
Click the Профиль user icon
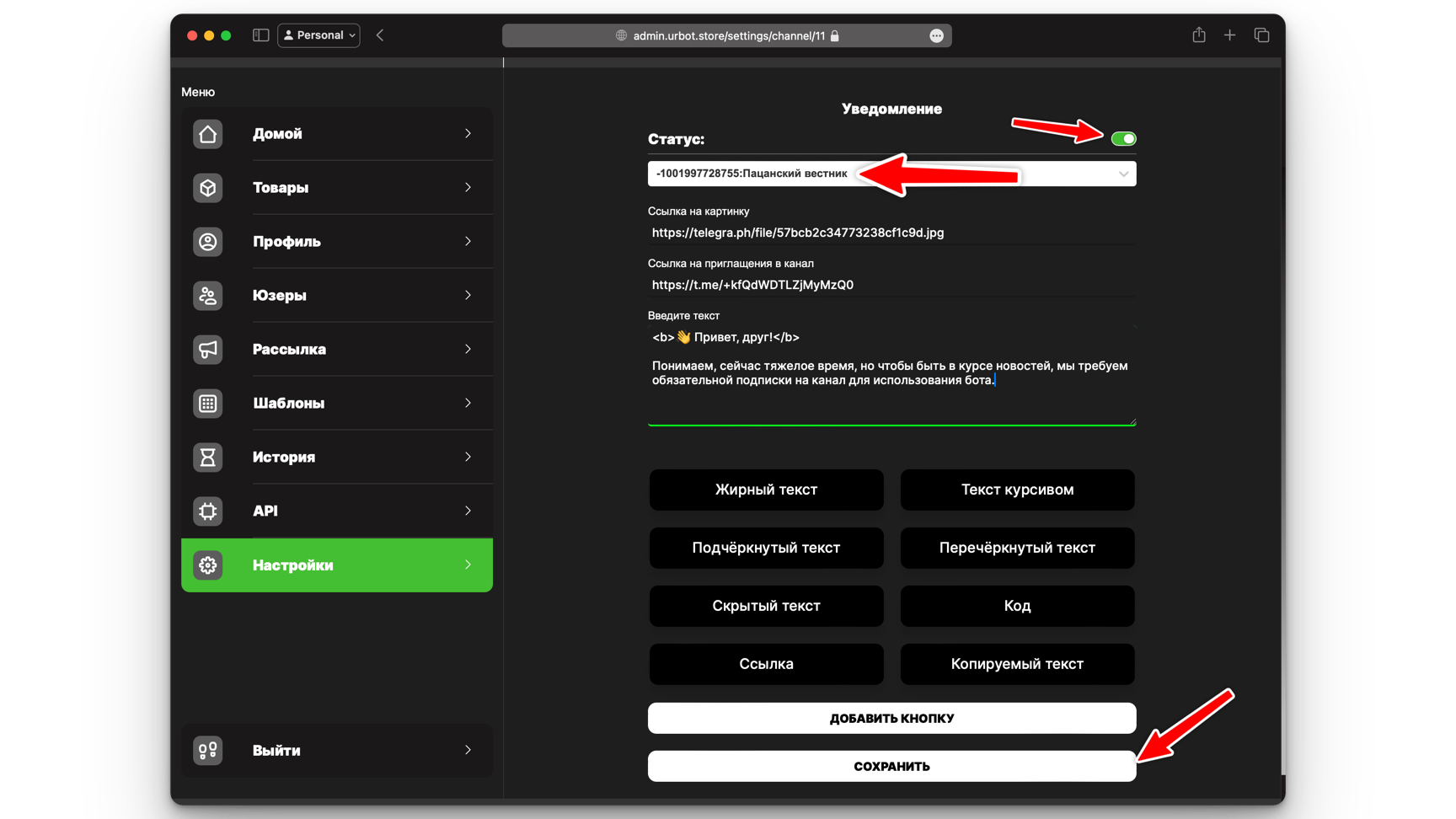(x=207, y=242)
